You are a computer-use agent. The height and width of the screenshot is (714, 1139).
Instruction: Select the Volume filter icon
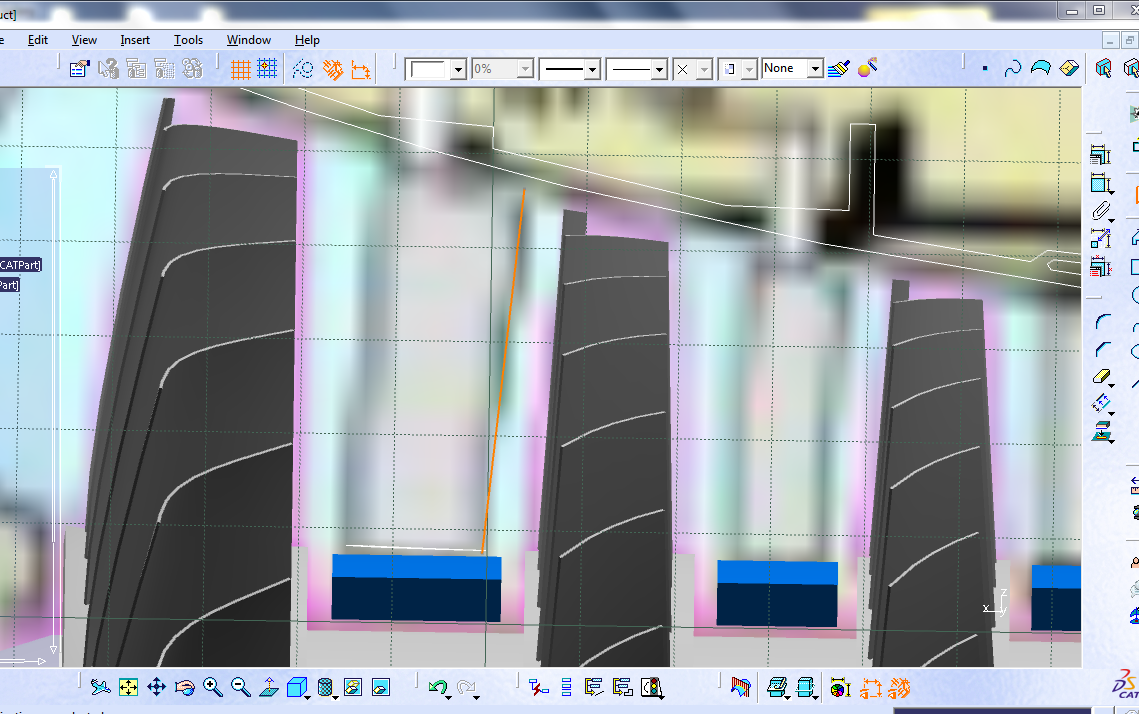point(1069,68)
